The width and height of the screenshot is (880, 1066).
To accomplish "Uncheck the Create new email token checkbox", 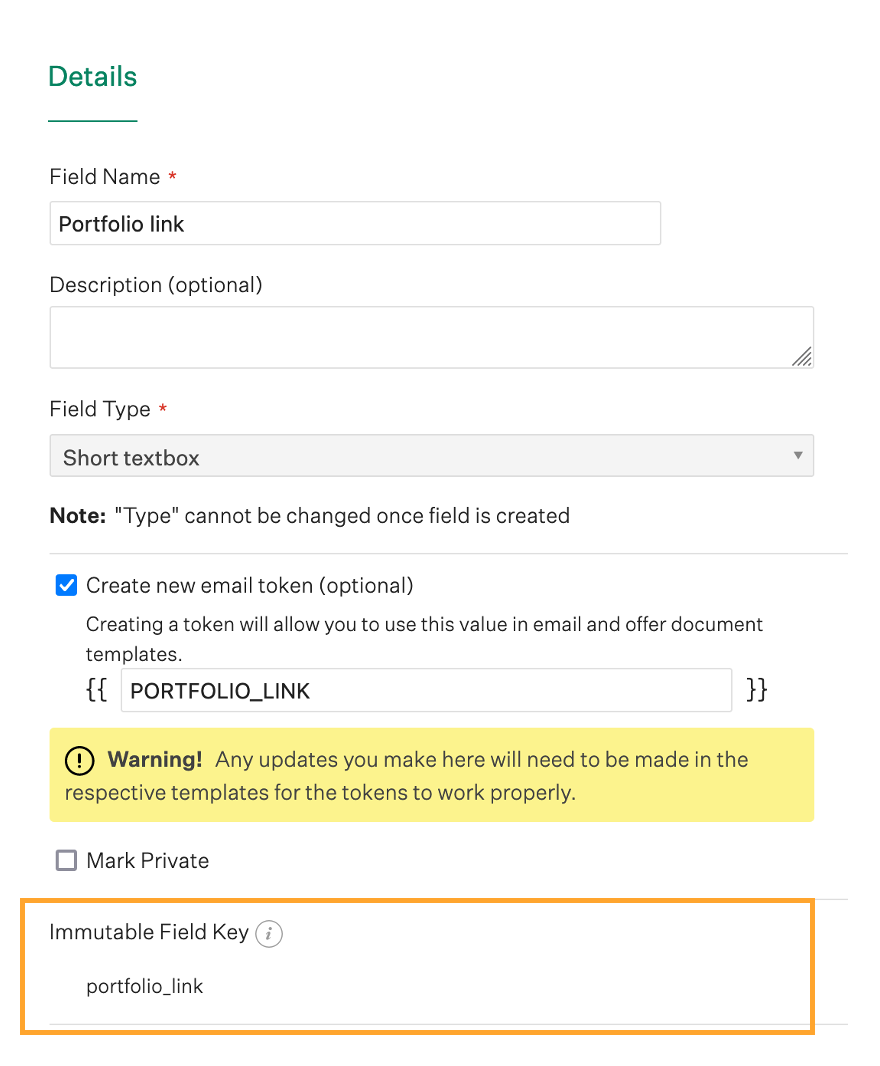I will click(66, 586).
